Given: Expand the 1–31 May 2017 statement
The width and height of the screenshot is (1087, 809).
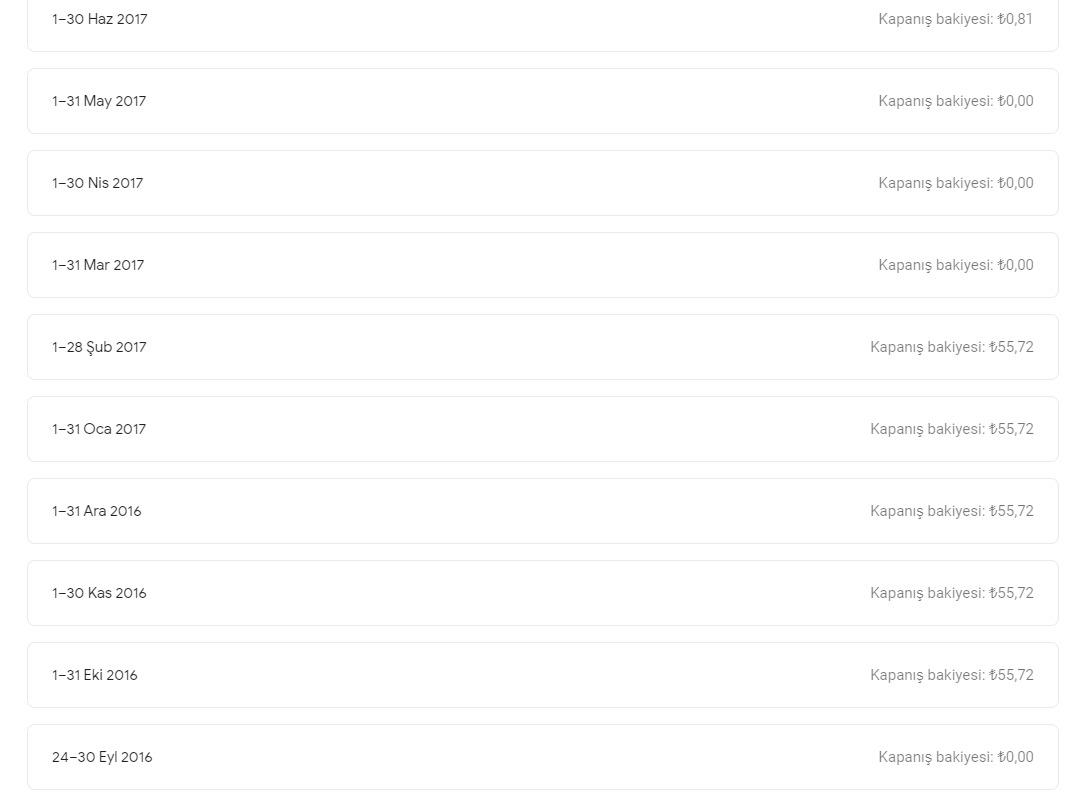Looking at the screenshot, I should tap(543, 101).
